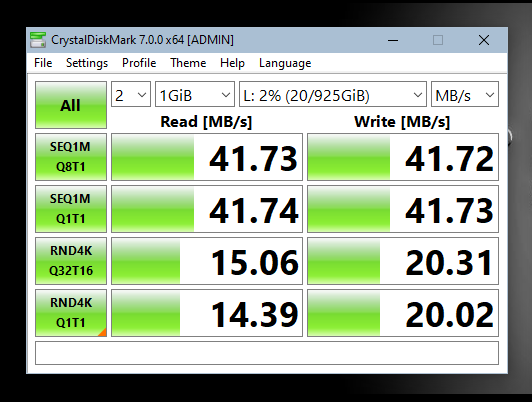Screen dimensions: 532x402
Task: Open the L: drive selection dropdown
Action: pos(333,94)
